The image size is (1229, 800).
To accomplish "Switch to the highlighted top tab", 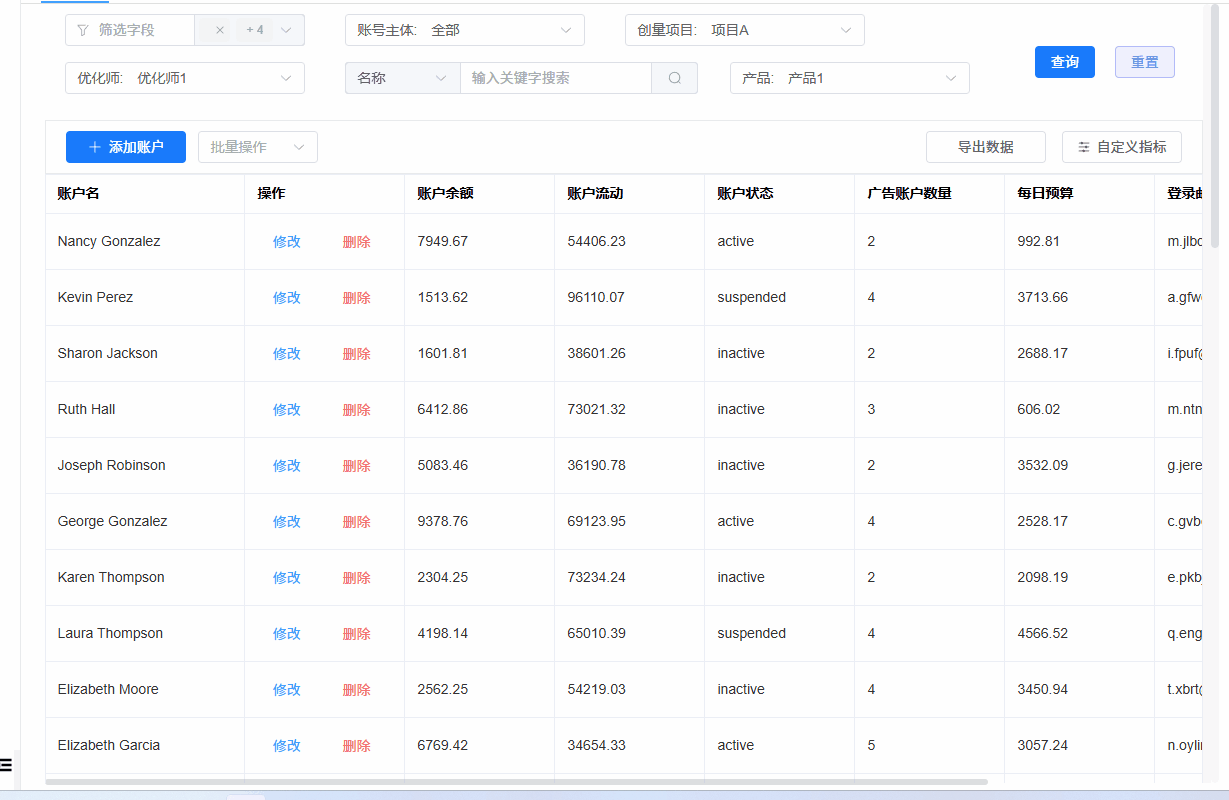I will (x=75, y=4).
